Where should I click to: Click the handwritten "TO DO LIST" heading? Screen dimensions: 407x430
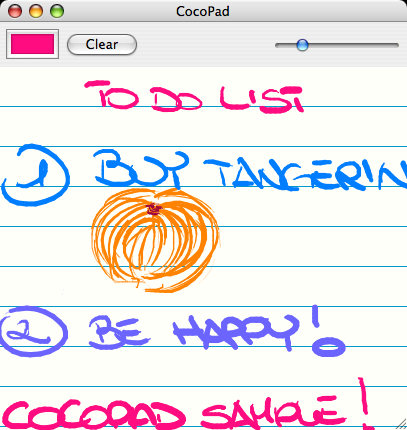[194, 97]
